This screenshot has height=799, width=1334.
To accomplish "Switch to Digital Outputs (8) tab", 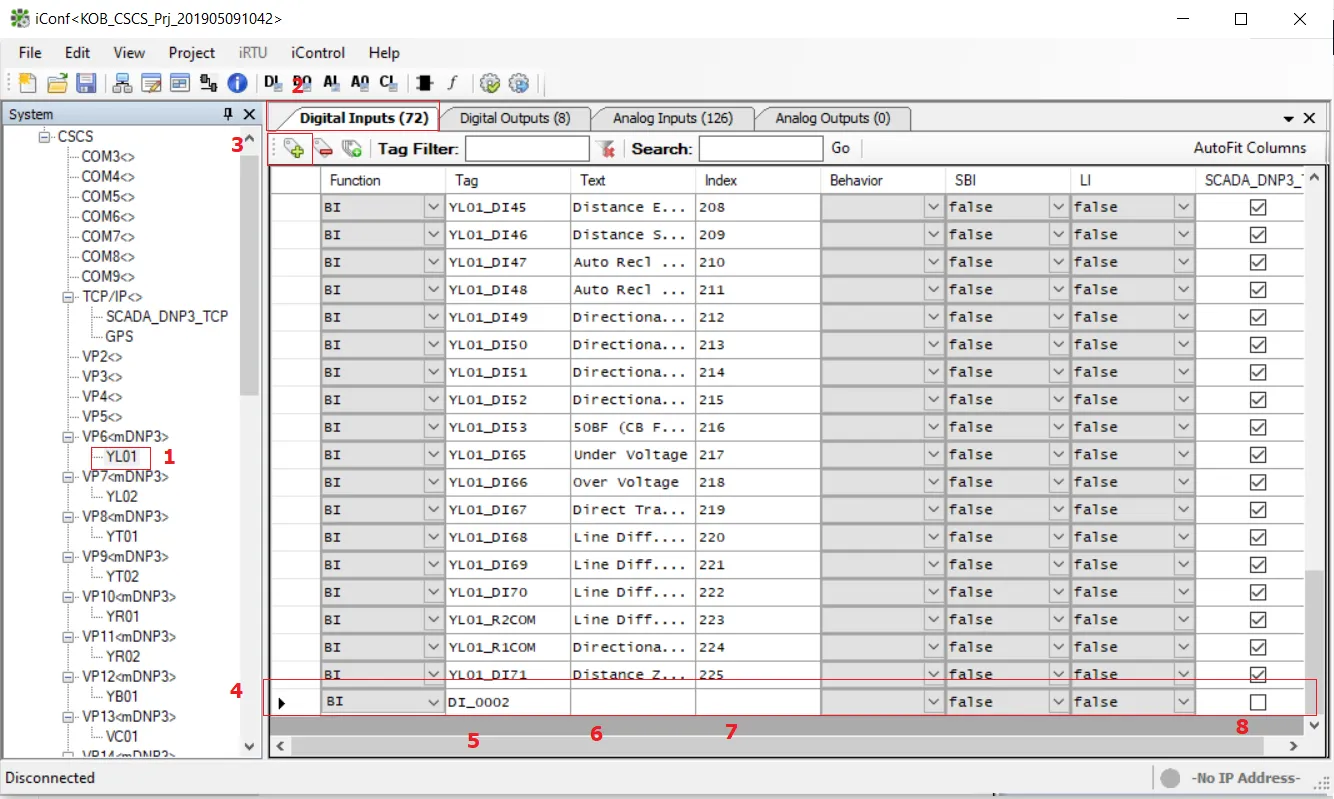I will point(515,118).
